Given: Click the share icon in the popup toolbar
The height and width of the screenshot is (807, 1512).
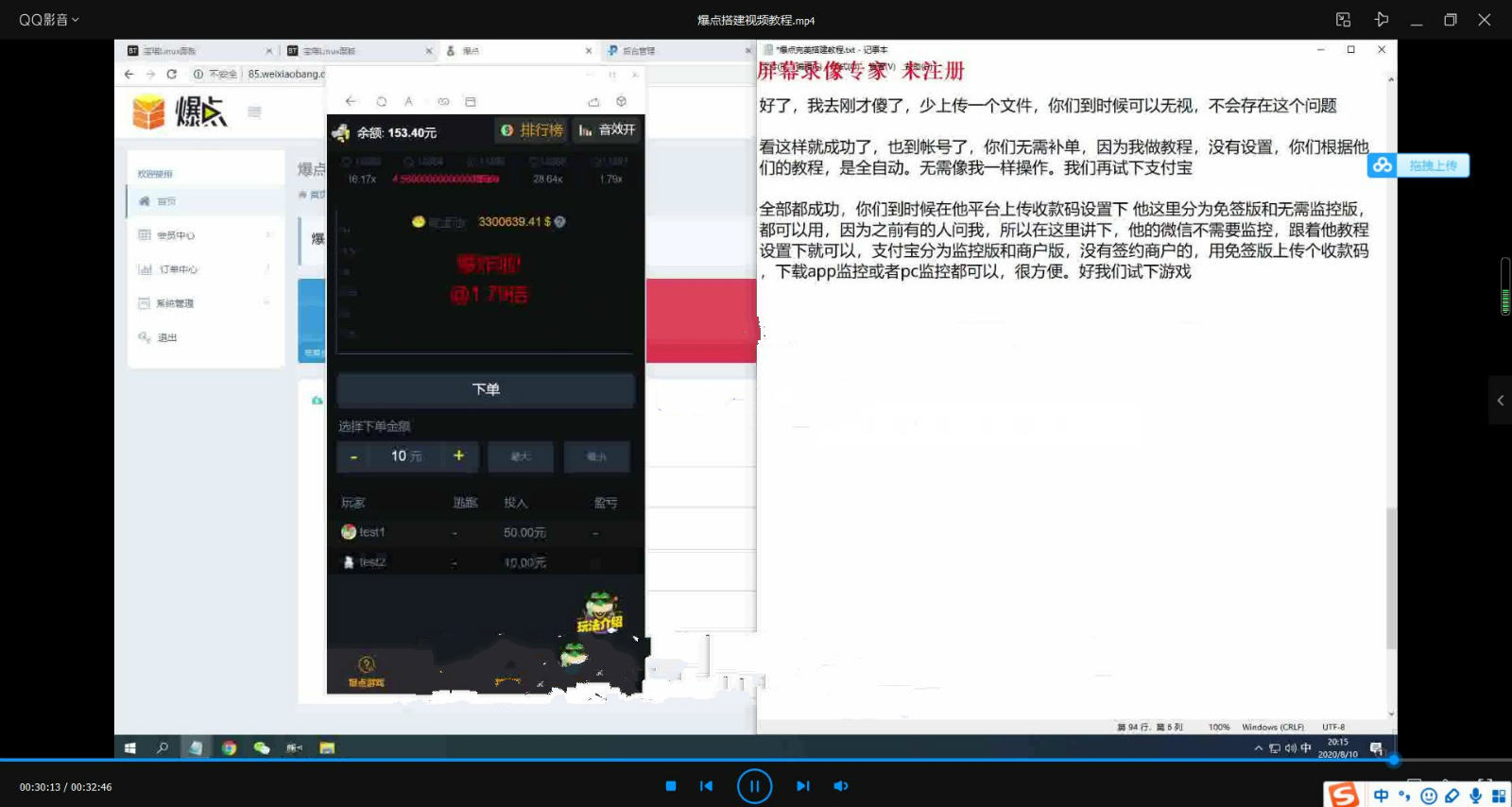Looking at the screenshot, I should tap(593, 101).
